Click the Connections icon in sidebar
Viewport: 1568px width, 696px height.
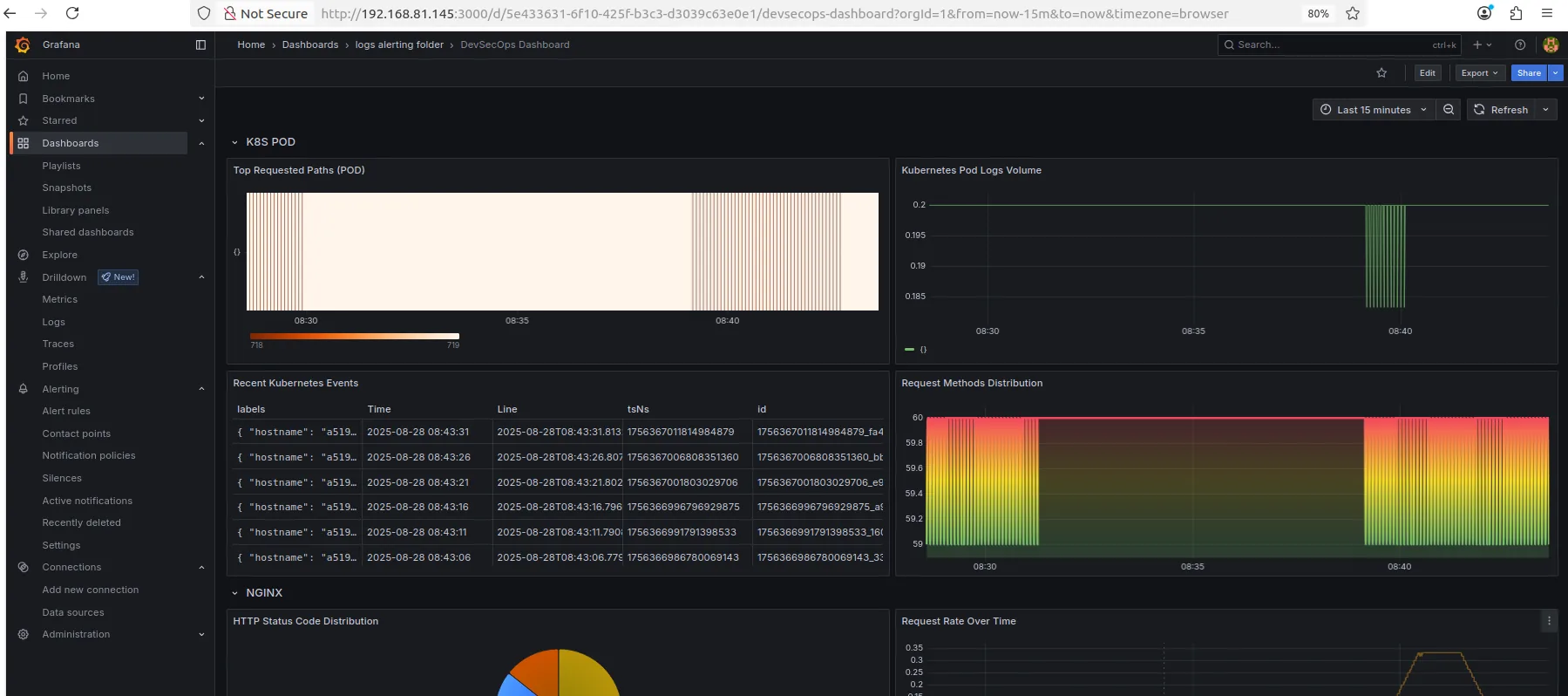(24, 567)
